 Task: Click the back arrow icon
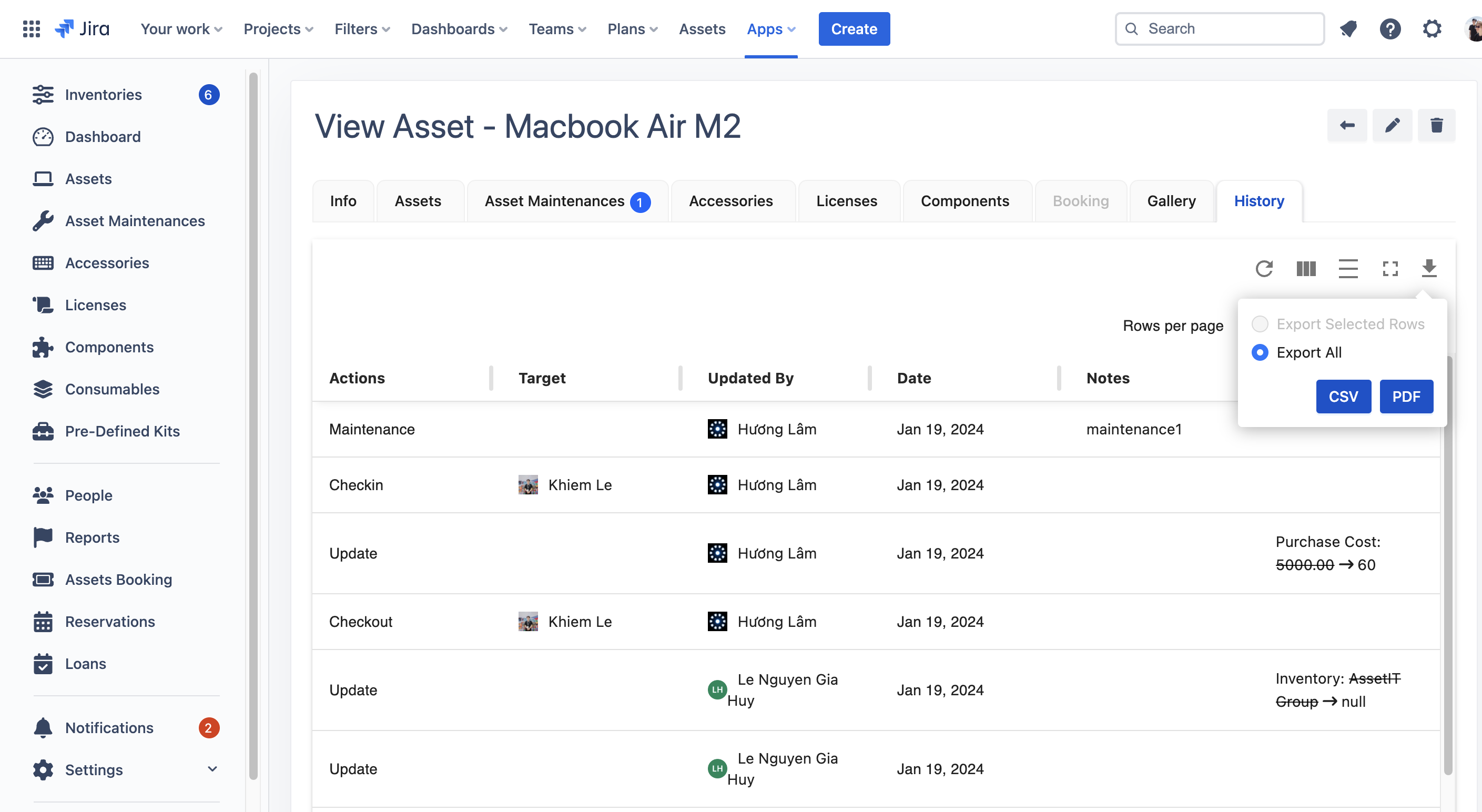[1347, 126]
